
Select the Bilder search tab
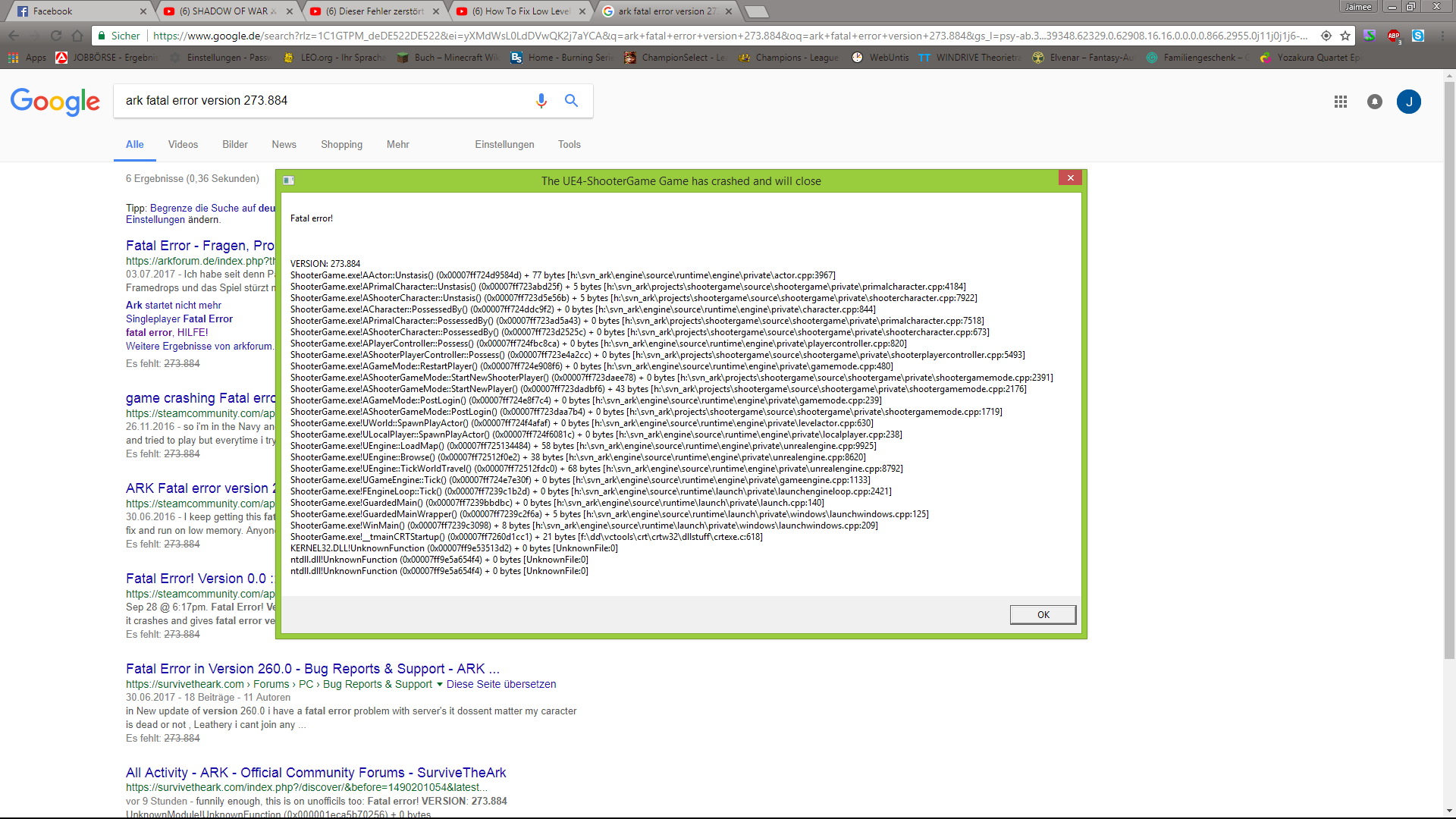(235, 145)
